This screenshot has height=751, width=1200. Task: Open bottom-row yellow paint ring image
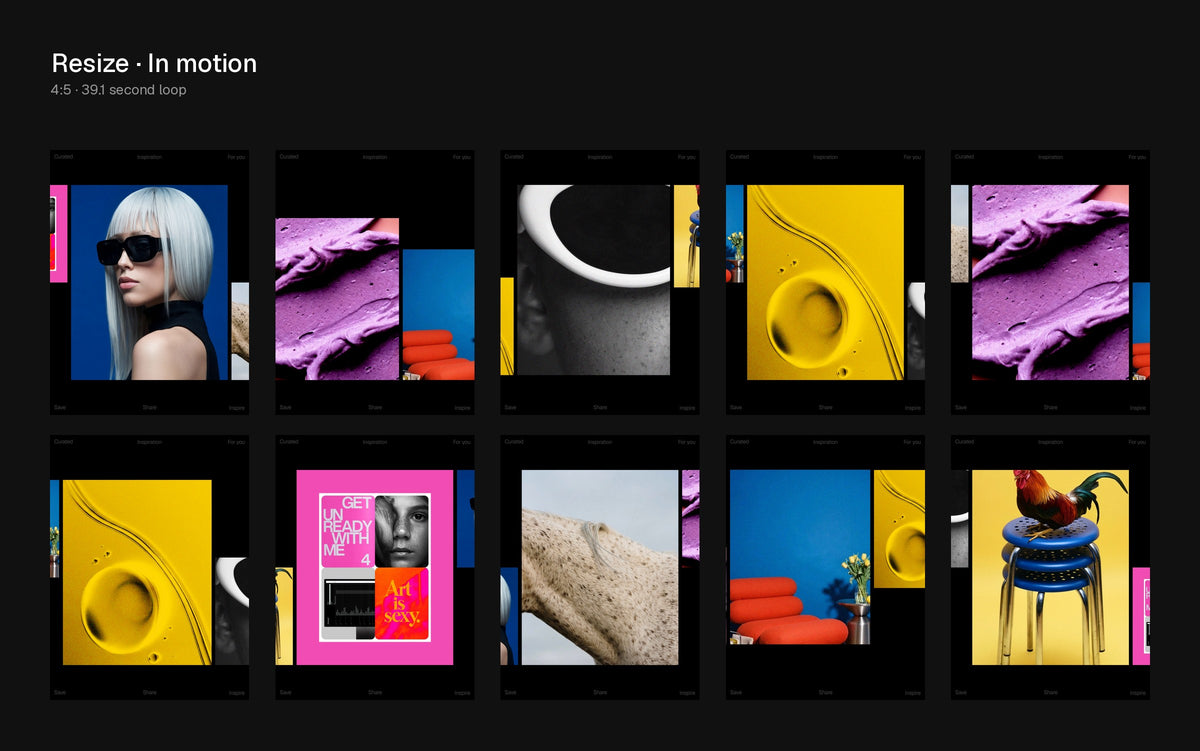[137, 572]
